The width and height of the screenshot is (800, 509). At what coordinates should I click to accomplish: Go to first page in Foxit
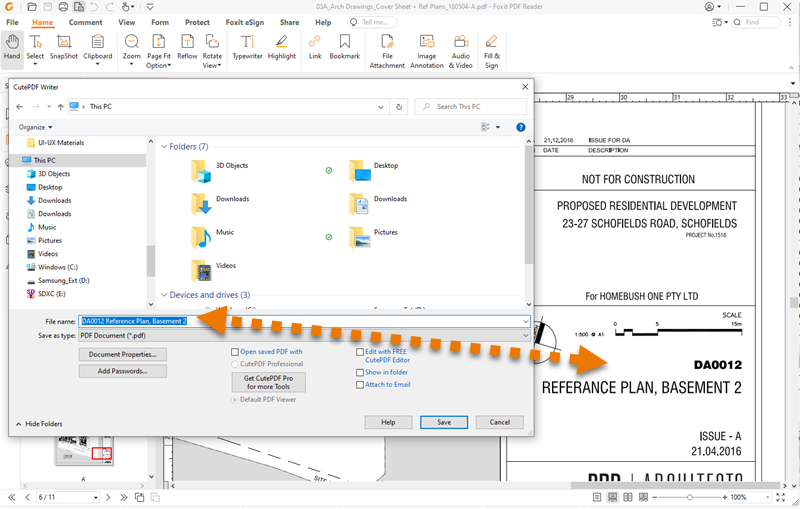11,497
